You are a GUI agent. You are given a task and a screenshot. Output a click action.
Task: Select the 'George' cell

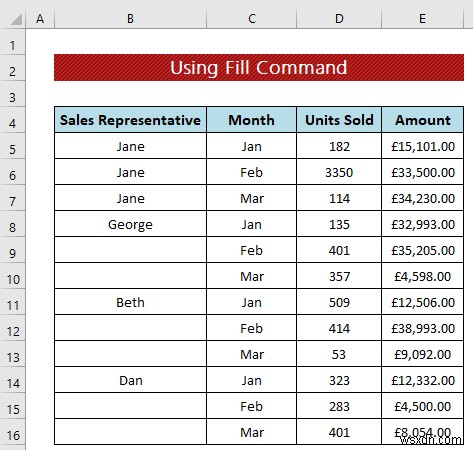click(130, 224)
